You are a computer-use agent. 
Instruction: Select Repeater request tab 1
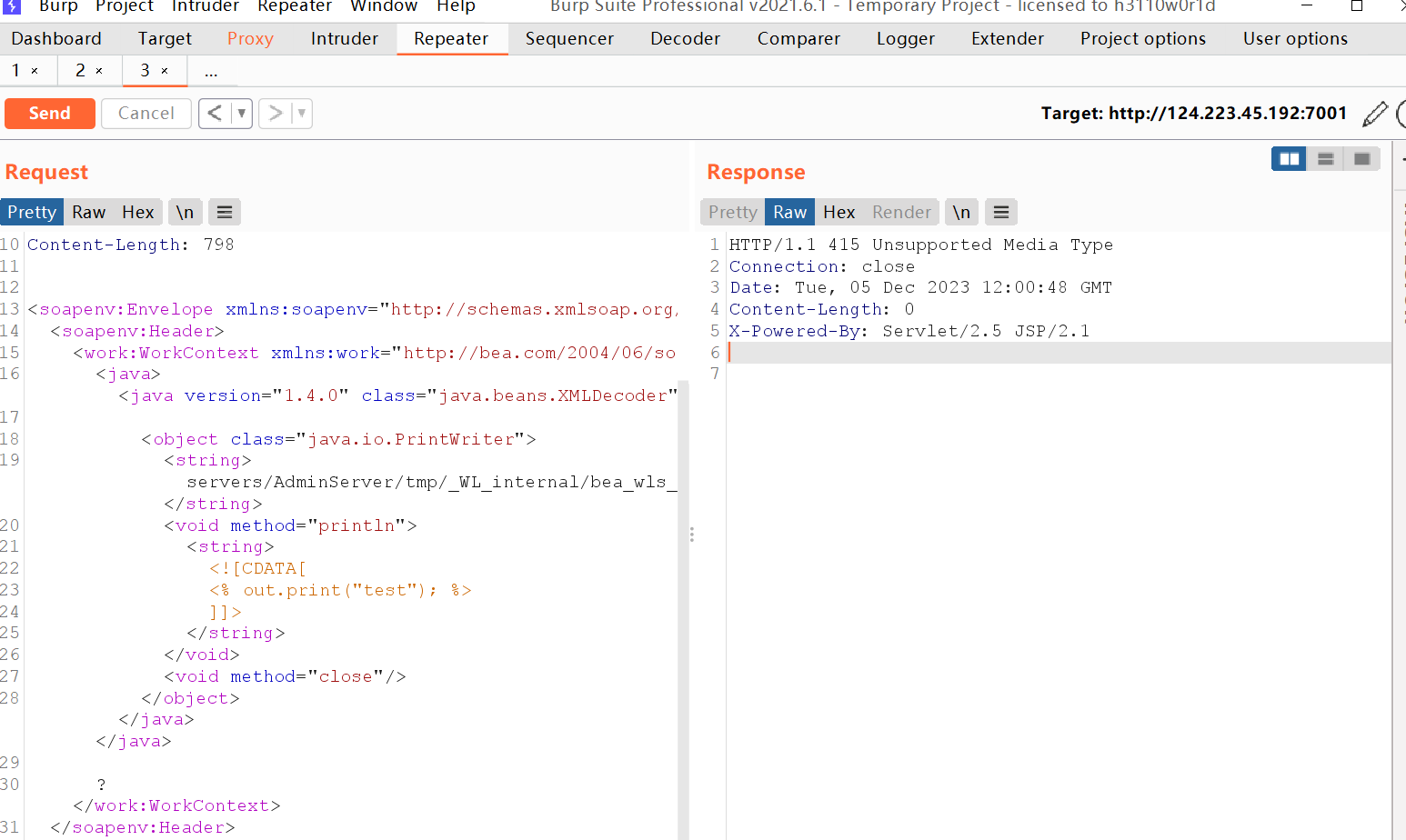(15, 71)
